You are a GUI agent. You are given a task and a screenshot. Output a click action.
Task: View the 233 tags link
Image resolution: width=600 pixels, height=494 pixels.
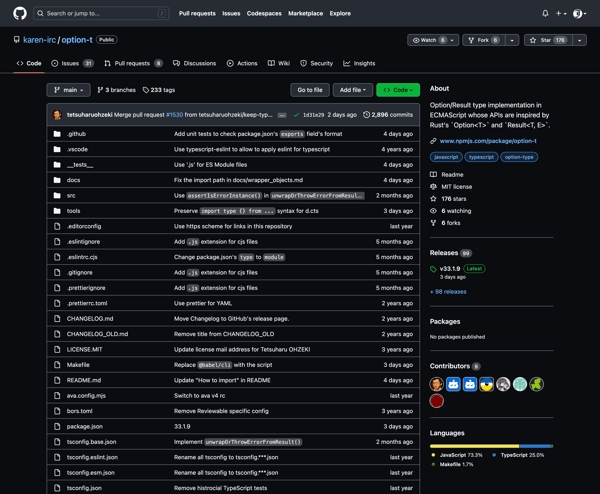point(159,90)
